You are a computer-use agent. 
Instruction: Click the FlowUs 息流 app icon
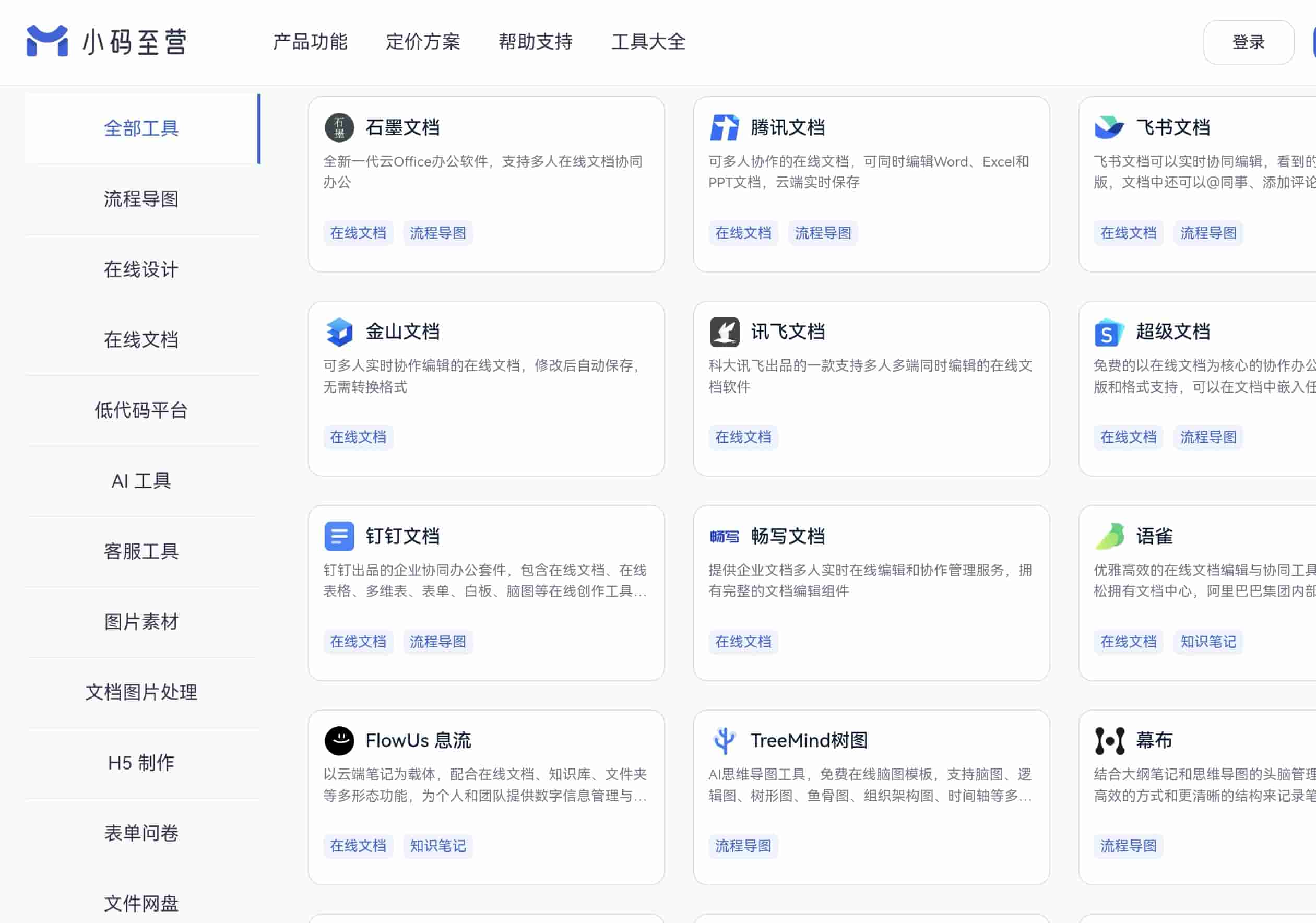pos(340,740)
